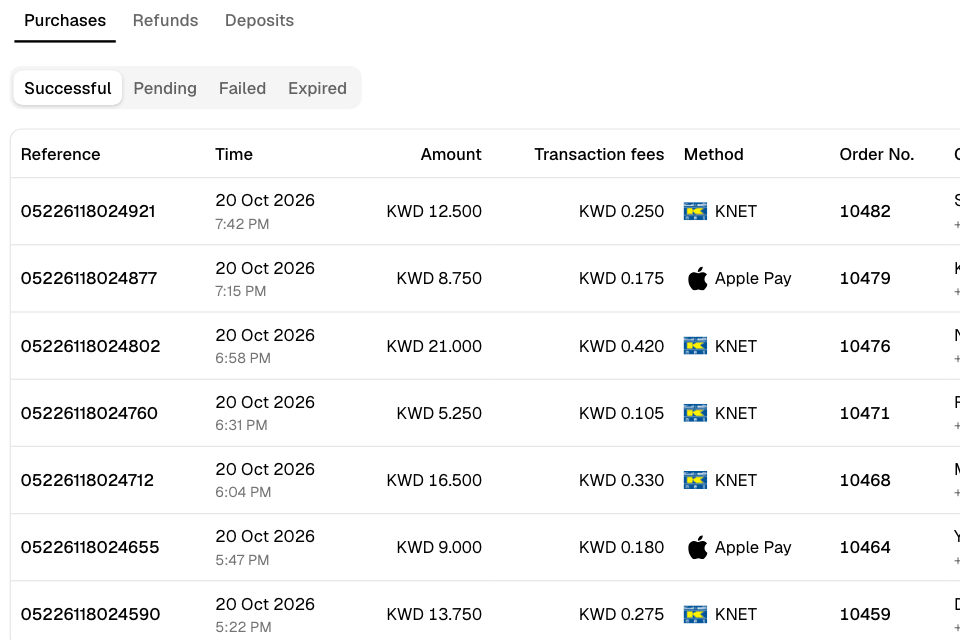The image size is (960, 640).
Task: Click the 6:58 PM timestamp
Action: [242, 358]
